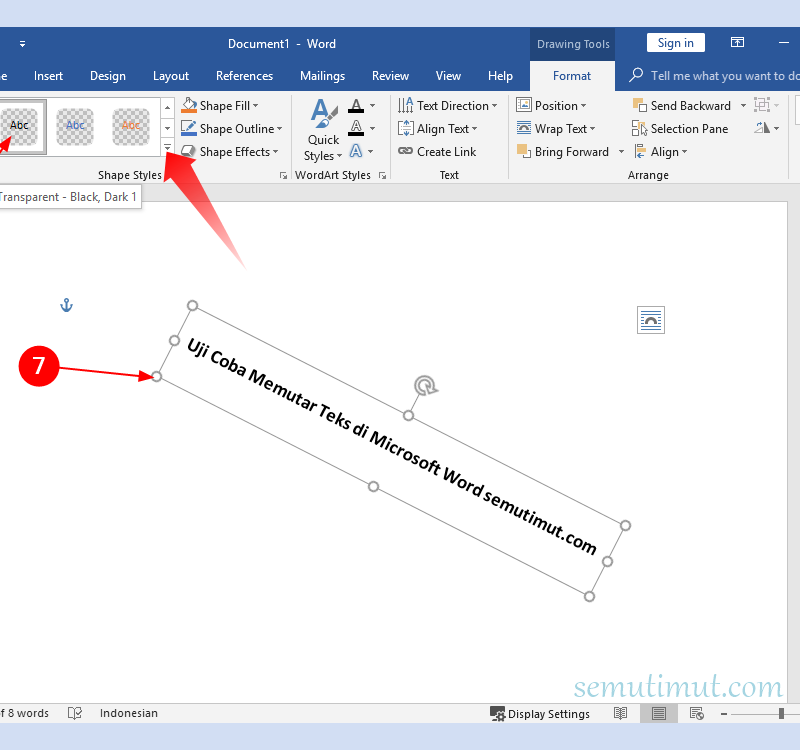The height and width of the screenshot is (750, 800).
Task: Select the orange Abc shape style
Action: point(131,126)
